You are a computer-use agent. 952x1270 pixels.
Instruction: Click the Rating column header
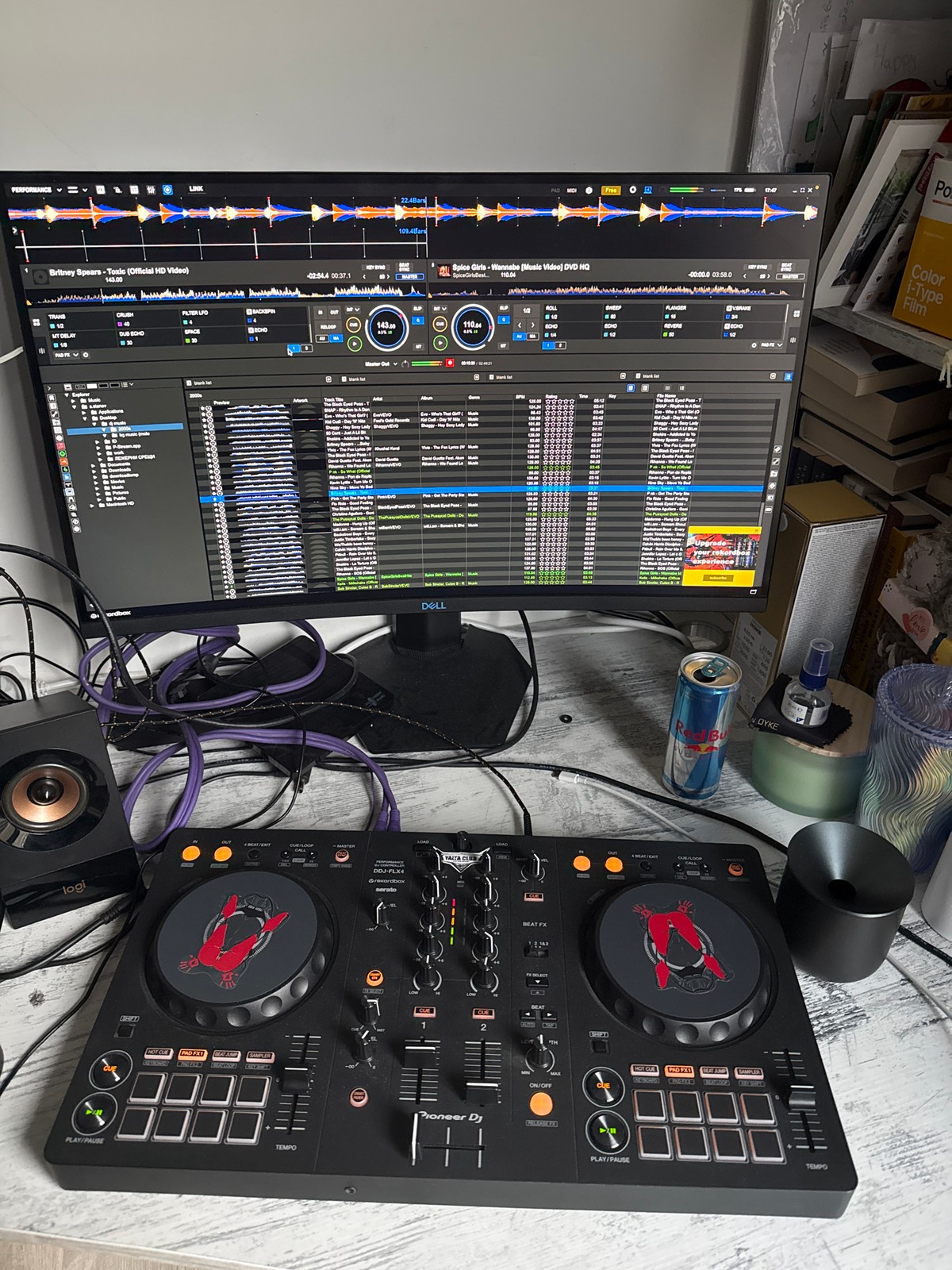click(x=551, y=396)
